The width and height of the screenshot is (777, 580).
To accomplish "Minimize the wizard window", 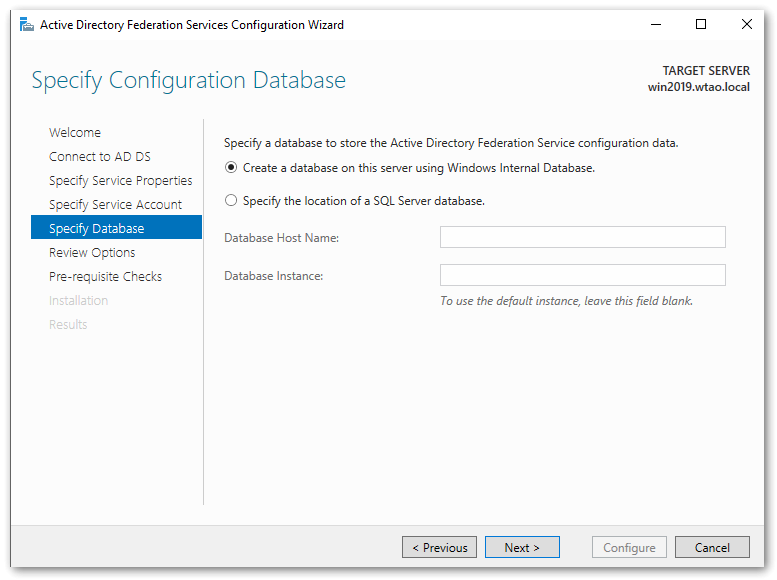I will click(655, 25).
